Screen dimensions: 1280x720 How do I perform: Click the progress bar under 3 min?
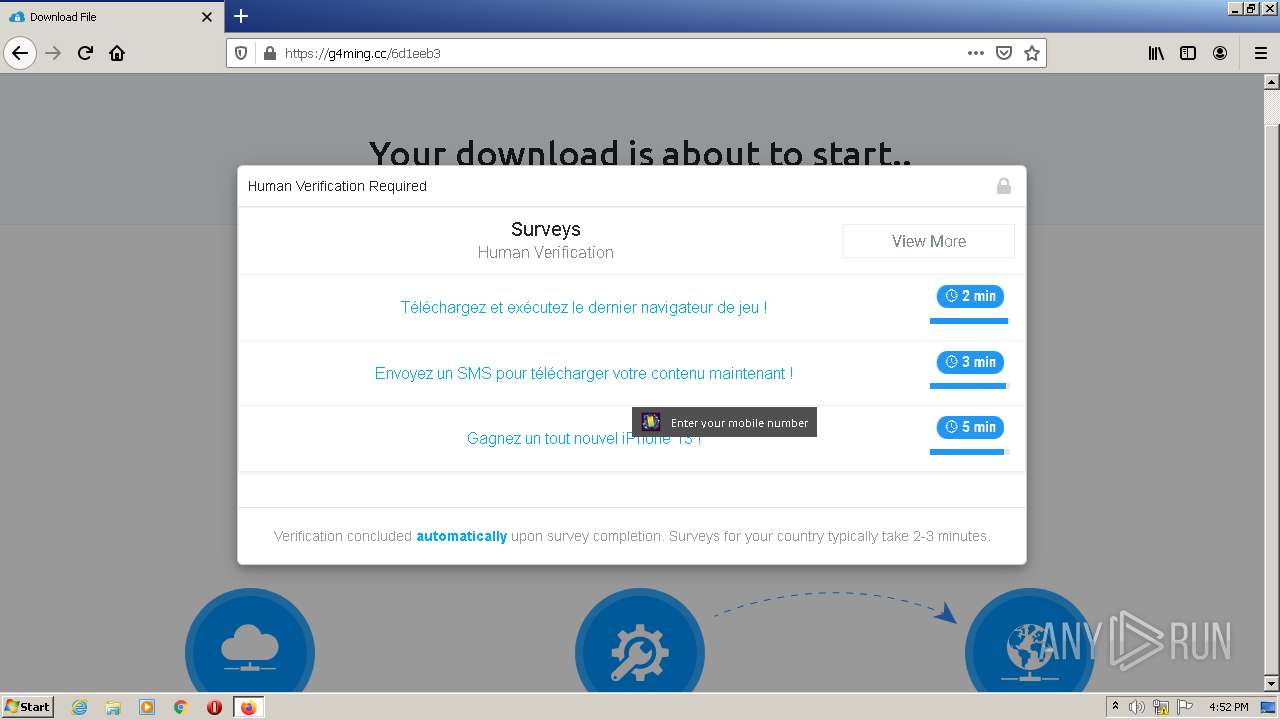969,386
